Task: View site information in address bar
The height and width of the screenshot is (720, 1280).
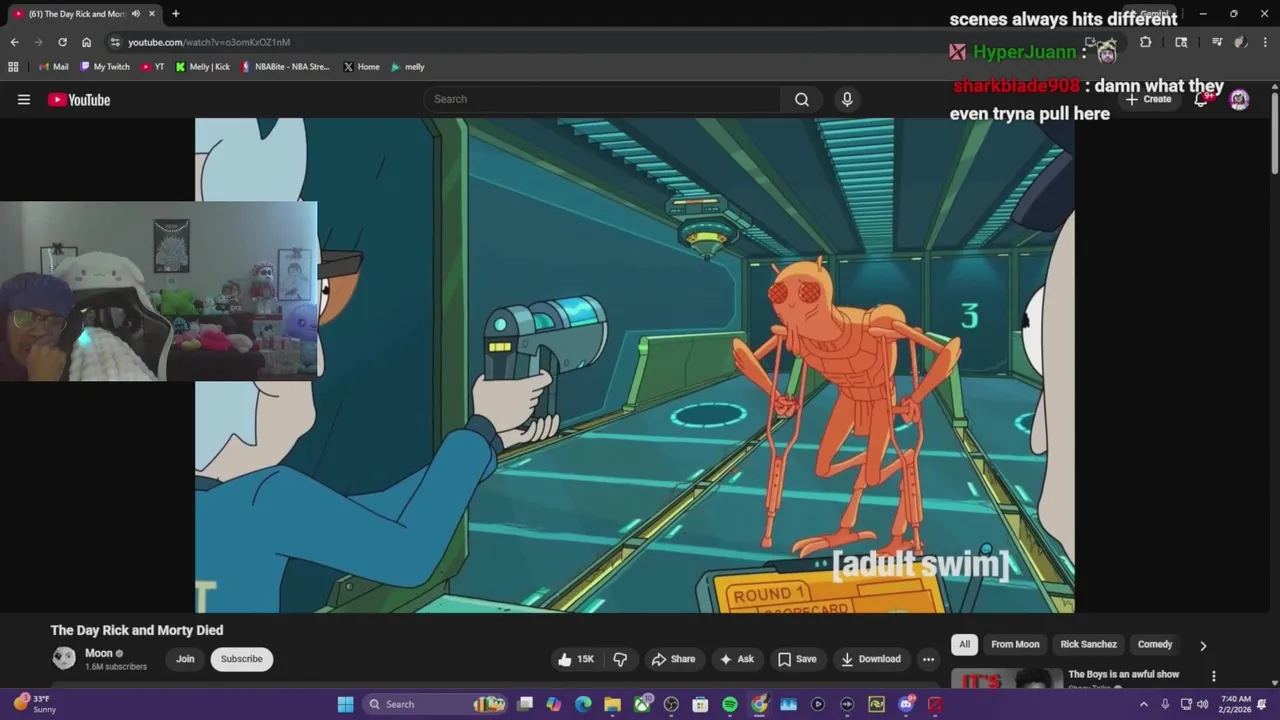Action: point(115,42)
